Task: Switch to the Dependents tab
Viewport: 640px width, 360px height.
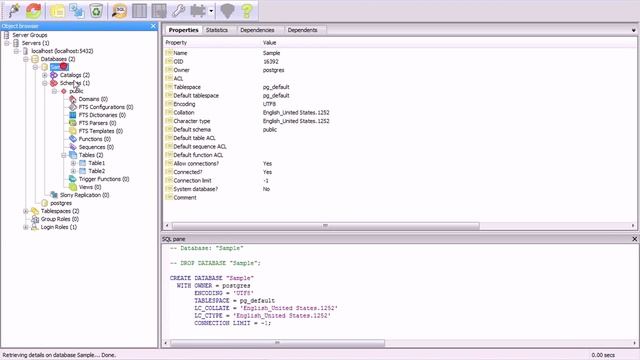Action: tap(302, 30)
